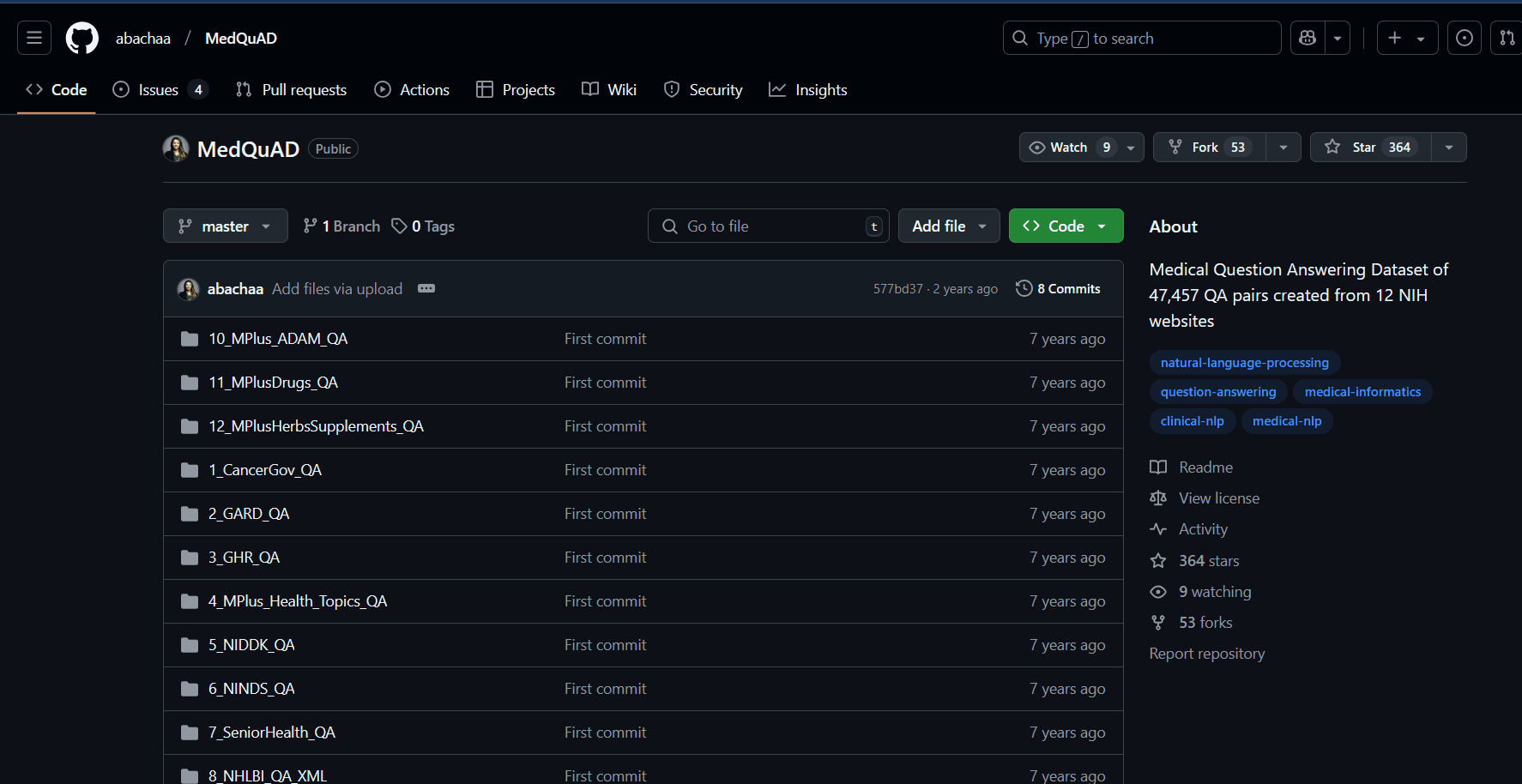Open the Actions tab
1522x784 pixels.
click(x=412, y=89)
